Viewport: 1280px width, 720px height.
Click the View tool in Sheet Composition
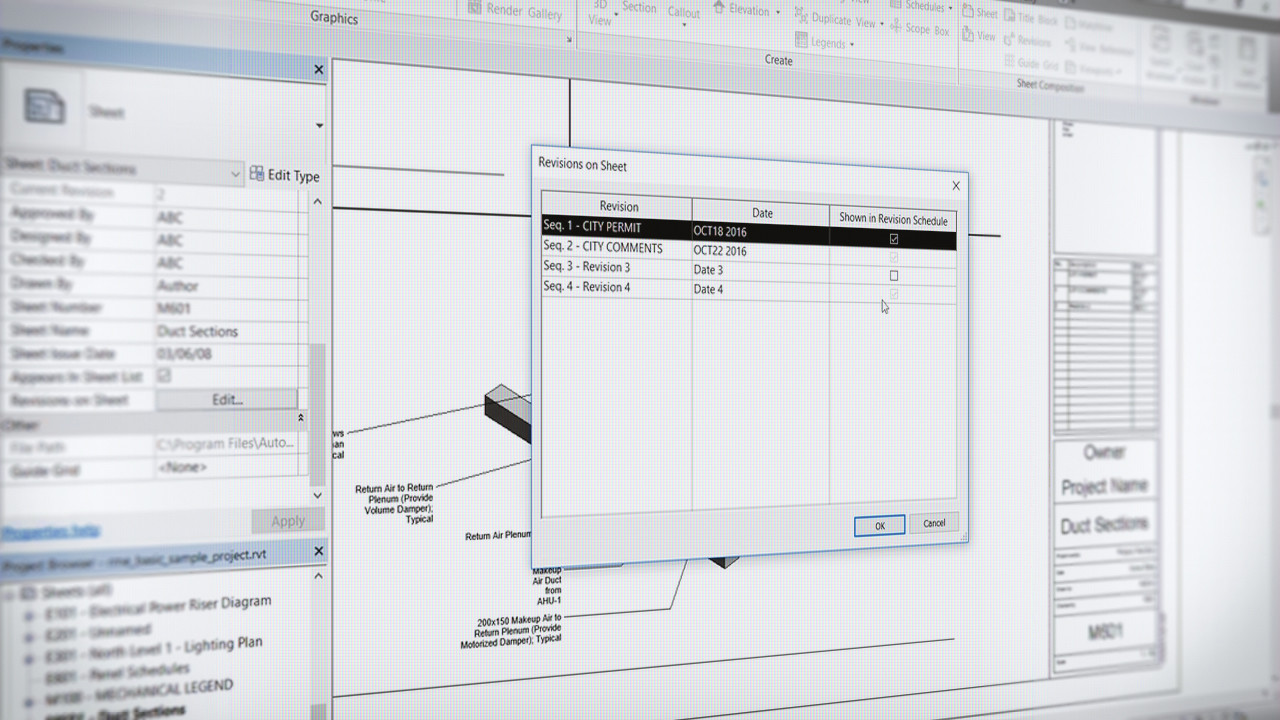click(x=979, y=35)
